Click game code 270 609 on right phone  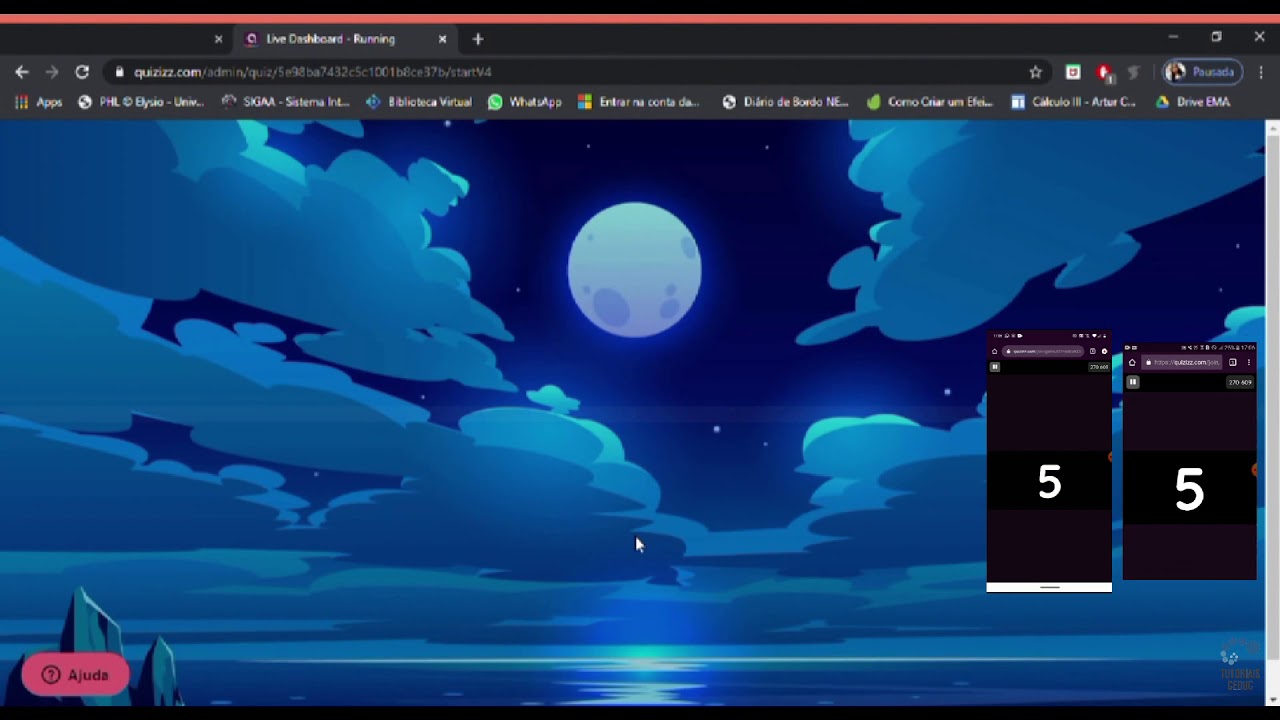(1240, 382)
